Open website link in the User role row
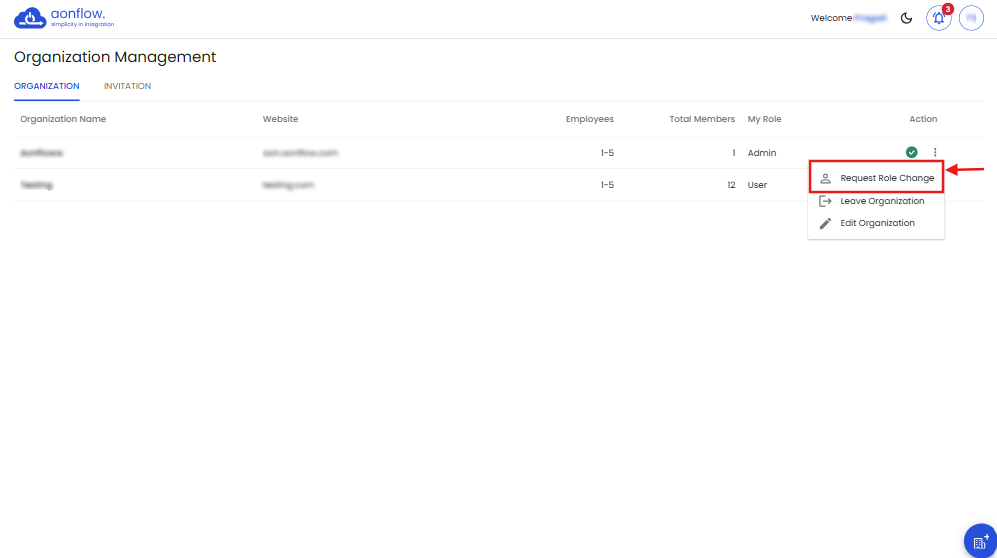 pos(289,185)
